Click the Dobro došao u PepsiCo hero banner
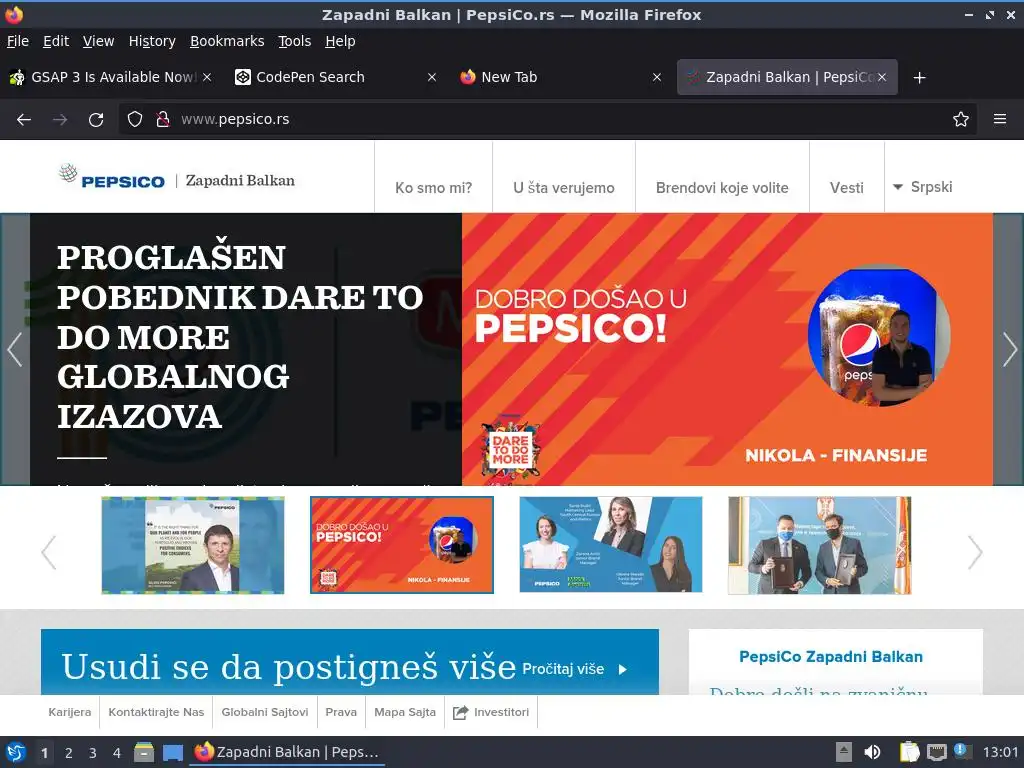 [x=727, y=349]
